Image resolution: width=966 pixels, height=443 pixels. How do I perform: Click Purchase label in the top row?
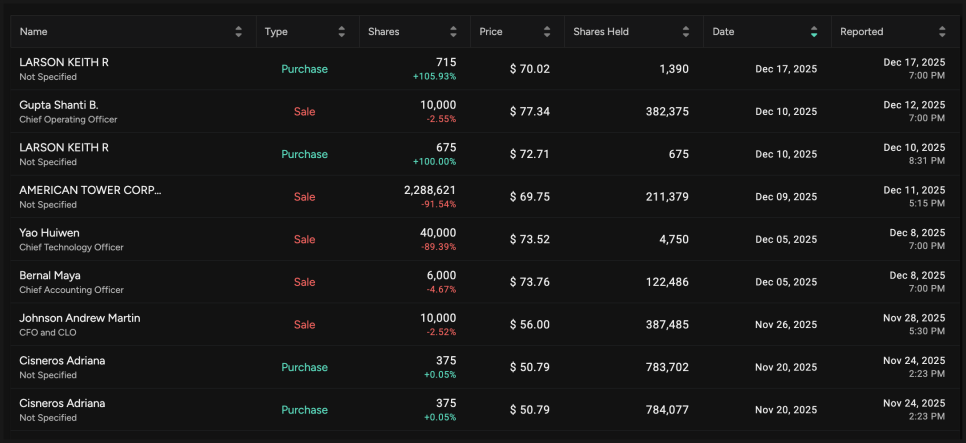pyautogui.click(x=304, y=69)
